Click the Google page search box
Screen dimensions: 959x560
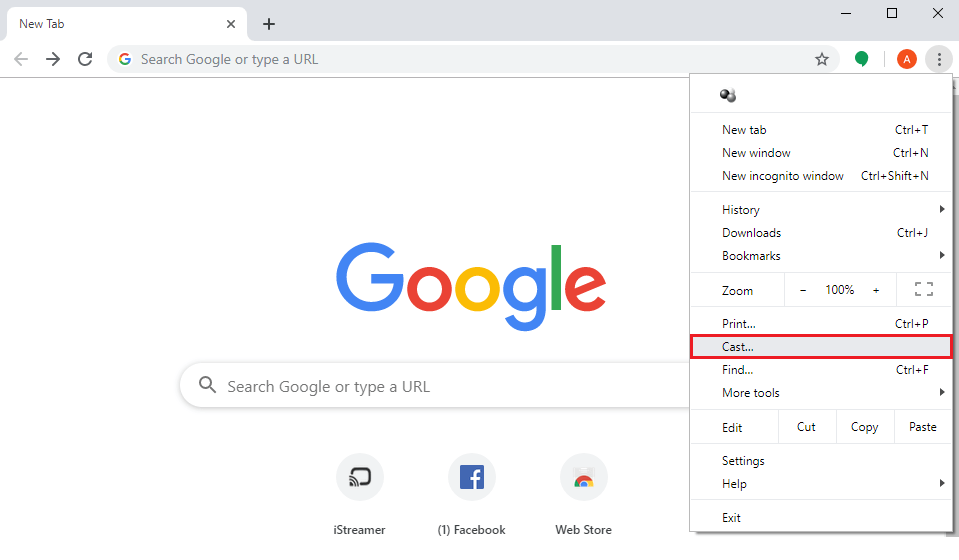click(435, 386)
